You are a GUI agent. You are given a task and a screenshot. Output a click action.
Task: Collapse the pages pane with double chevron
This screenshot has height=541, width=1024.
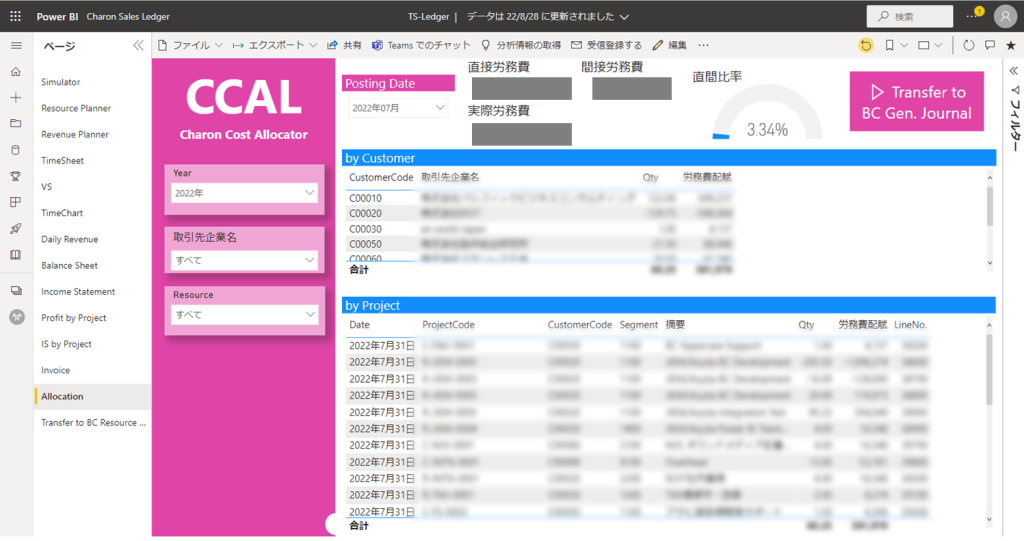pyautogui.click(x=138, y=45)
